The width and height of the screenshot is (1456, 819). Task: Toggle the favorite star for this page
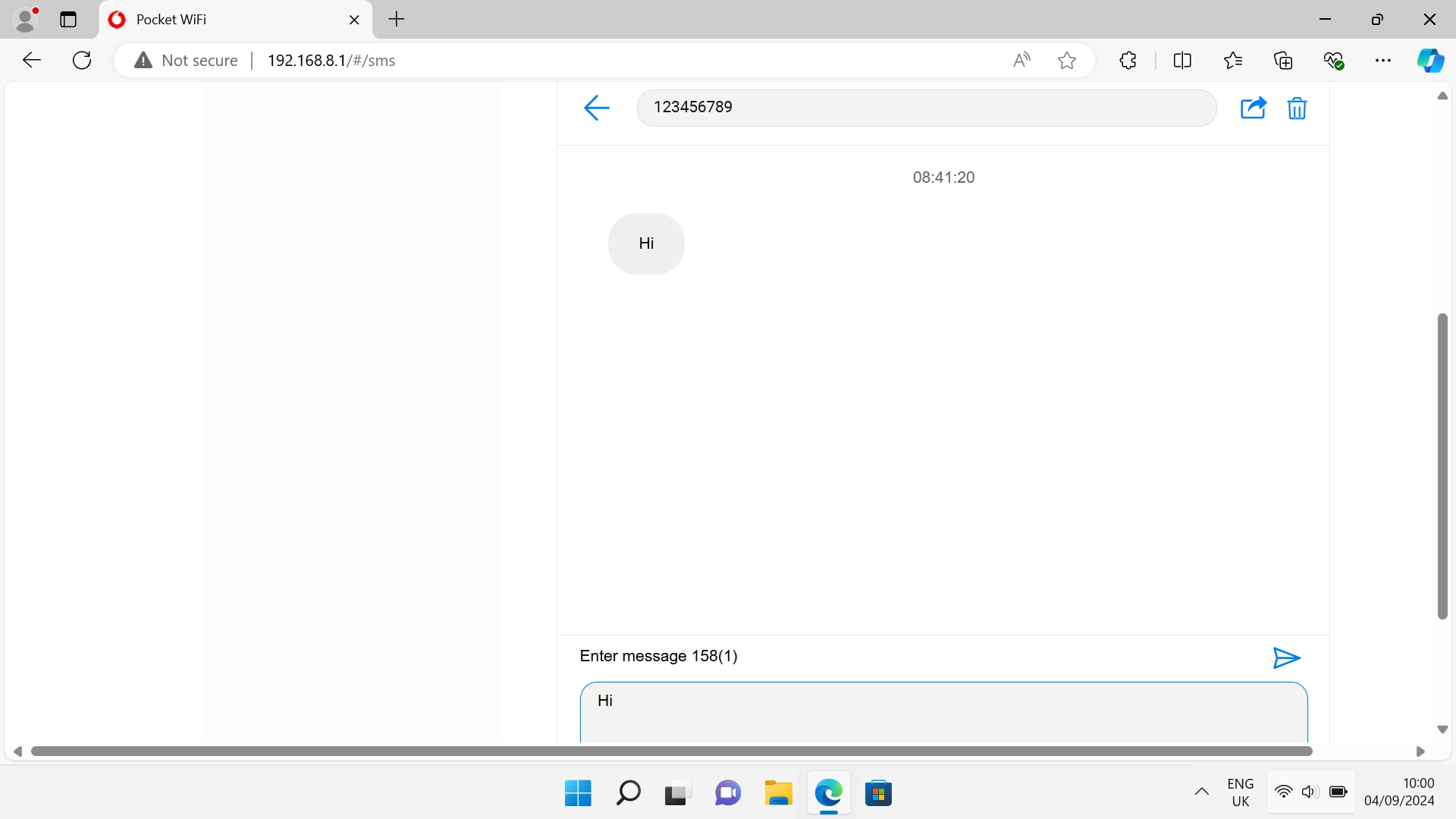(x=1066, y=60)
